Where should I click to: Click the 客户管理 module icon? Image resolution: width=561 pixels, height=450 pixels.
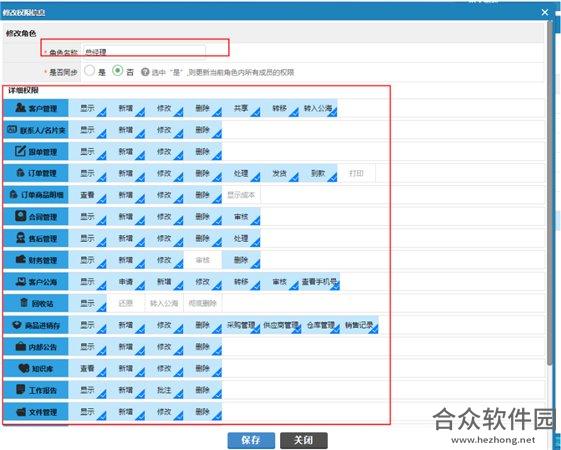[21, 107]
